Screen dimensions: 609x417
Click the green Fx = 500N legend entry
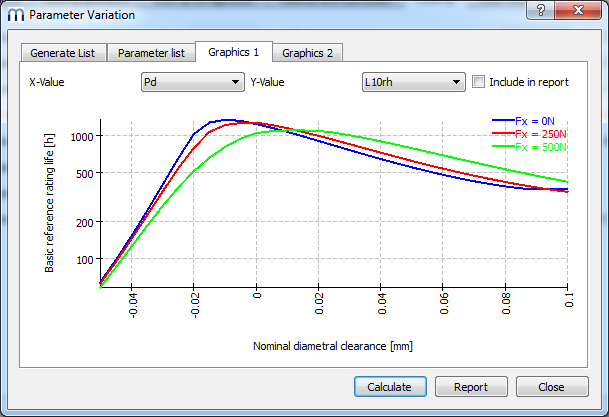tap(529, 147)
